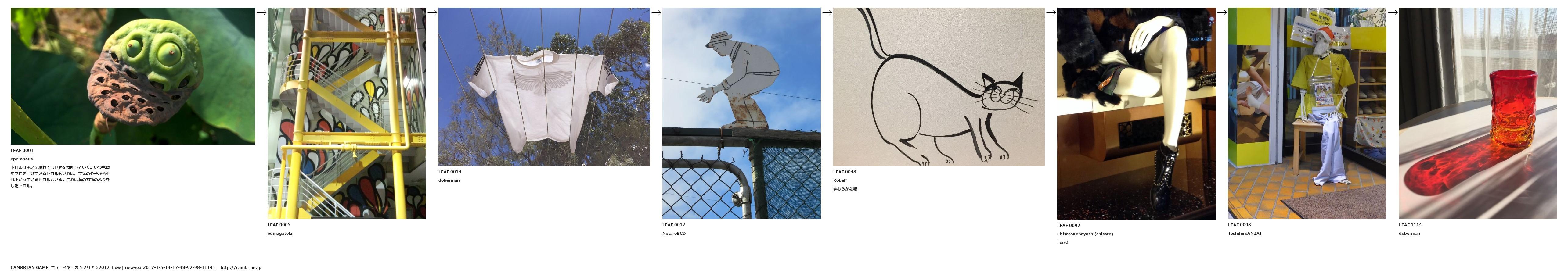Open the yellow staircase photo

click(x=347, y=113)
